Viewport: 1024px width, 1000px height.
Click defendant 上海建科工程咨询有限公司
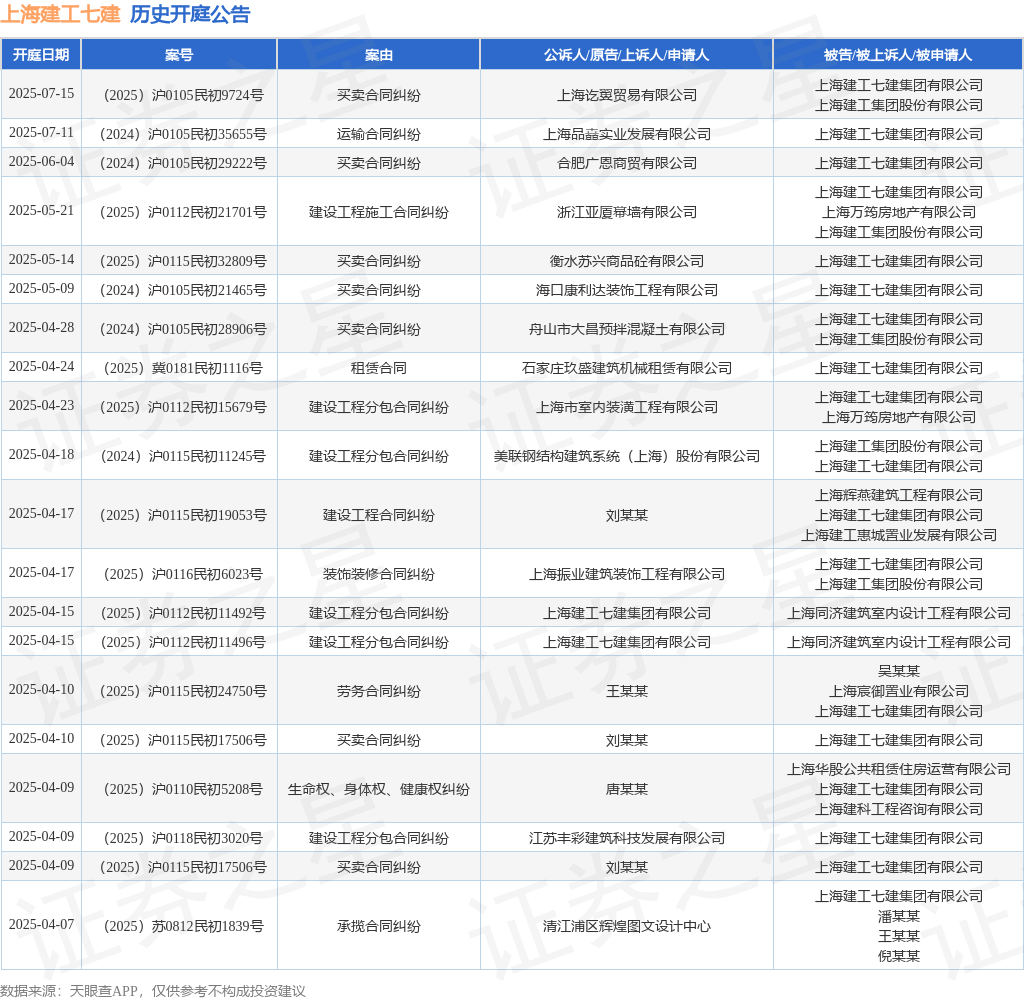(899, 809)
